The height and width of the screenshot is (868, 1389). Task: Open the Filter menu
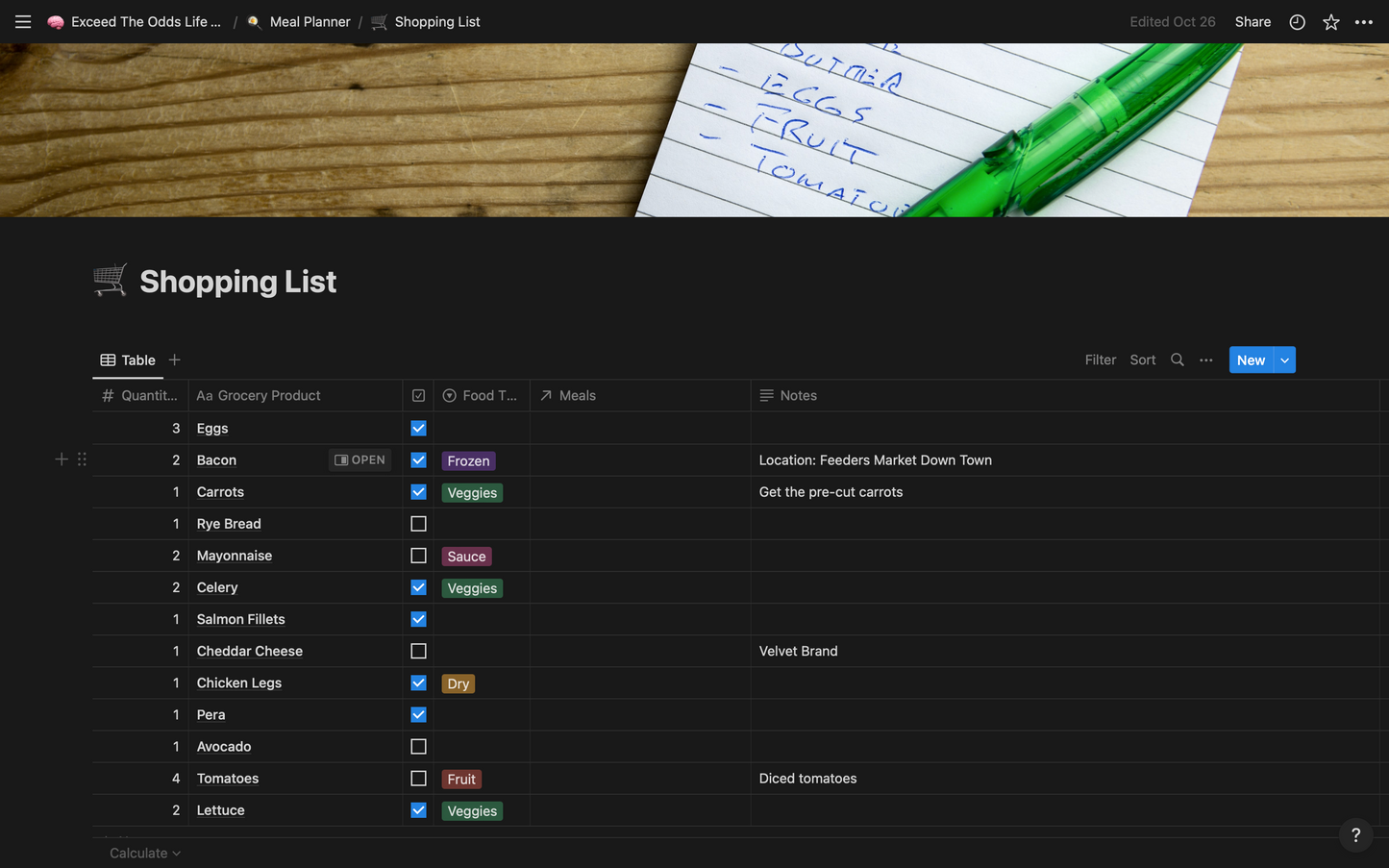coord(1101,360)
